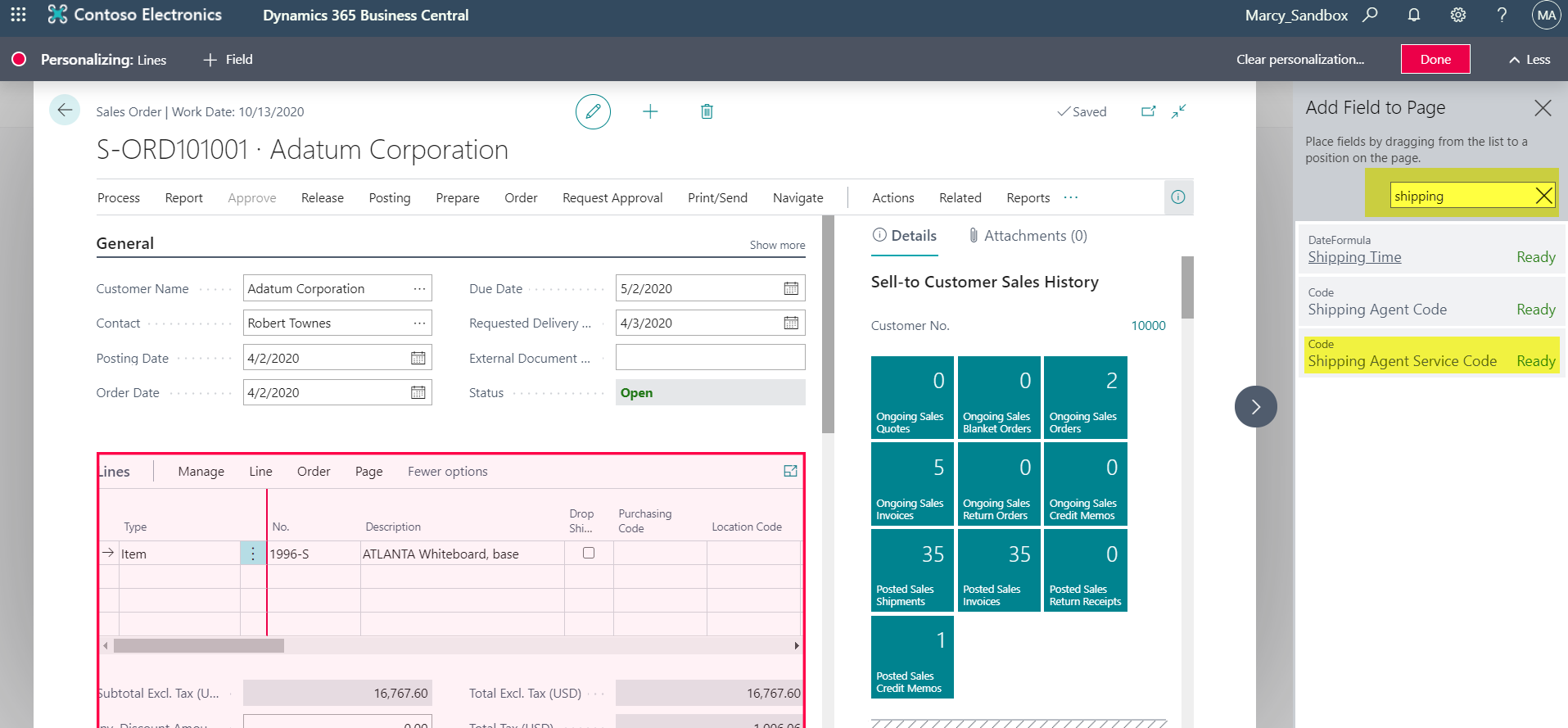Open Requested Delivery date calendar picker
The width and height of the screenshot is (1568, 728).
[791, 323]
